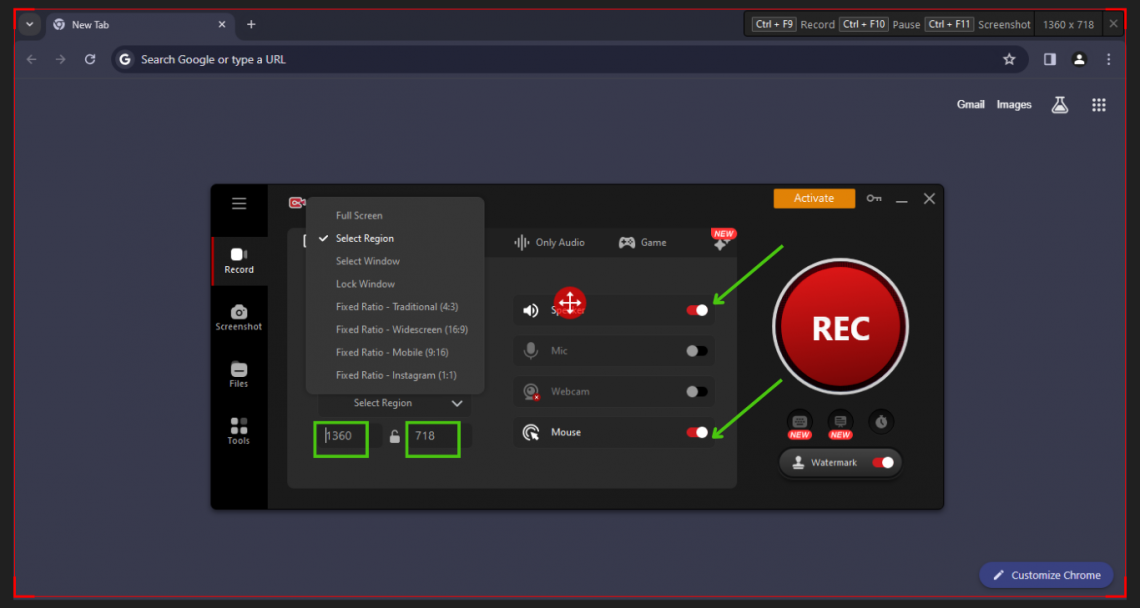Click the license key icon beside Activate
The height and width of the screenshot is (608, 1140).
pos(874,198)
